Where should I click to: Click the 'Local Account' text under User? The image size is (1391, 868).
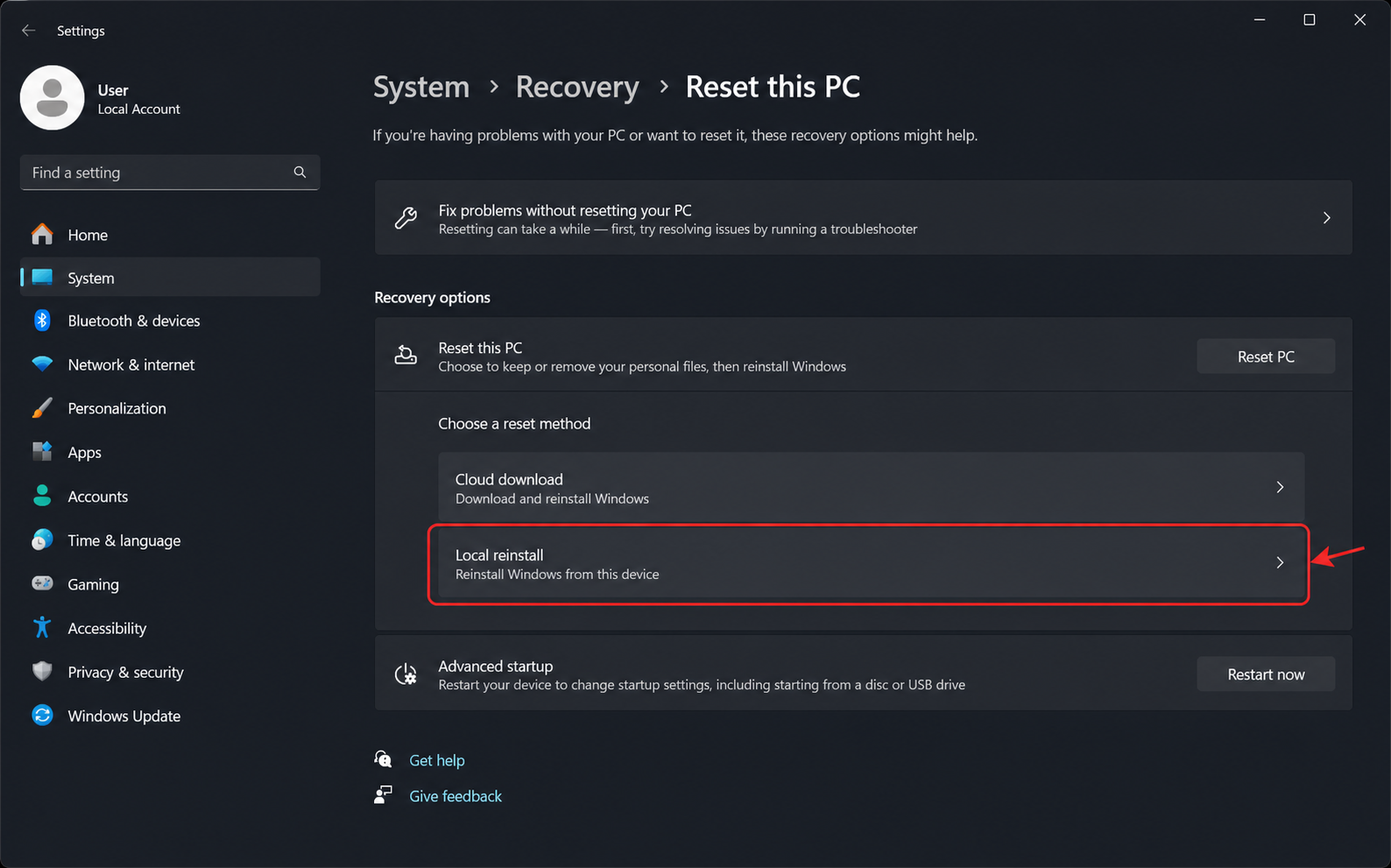(138, 109)
